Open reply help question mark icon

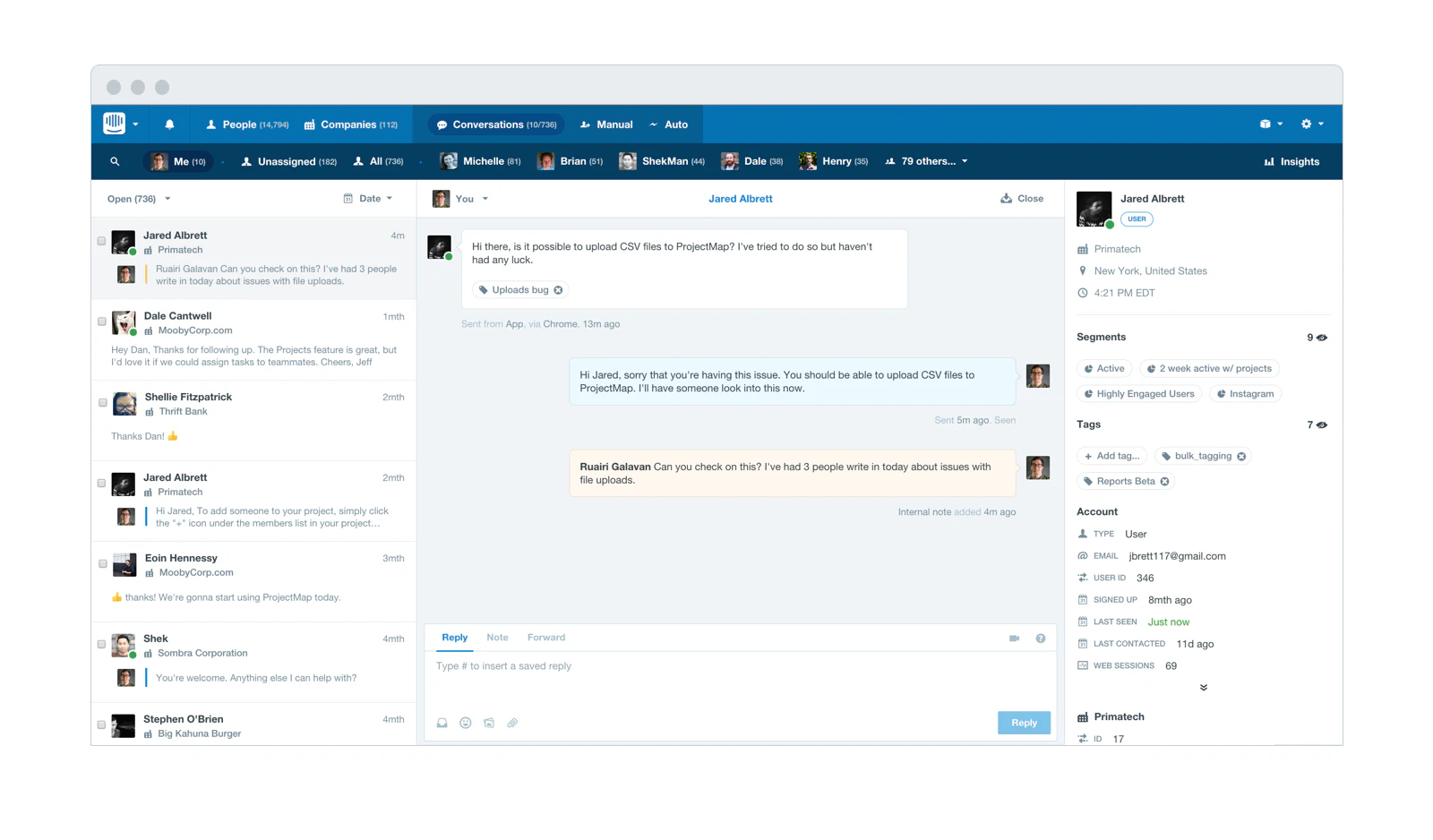1041,639
